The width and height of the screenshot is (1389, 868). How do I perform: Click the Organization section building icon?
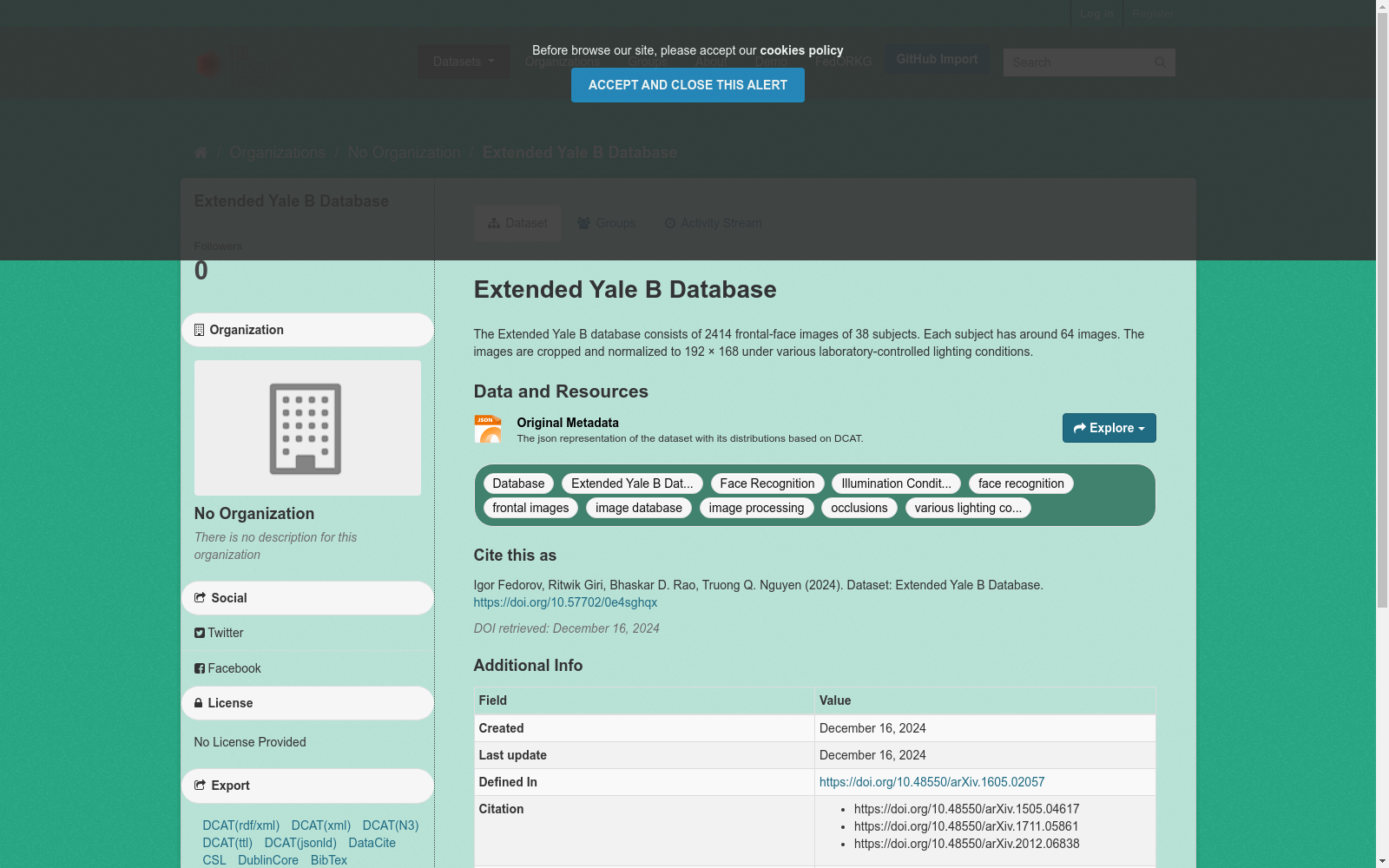click(199, 330)
